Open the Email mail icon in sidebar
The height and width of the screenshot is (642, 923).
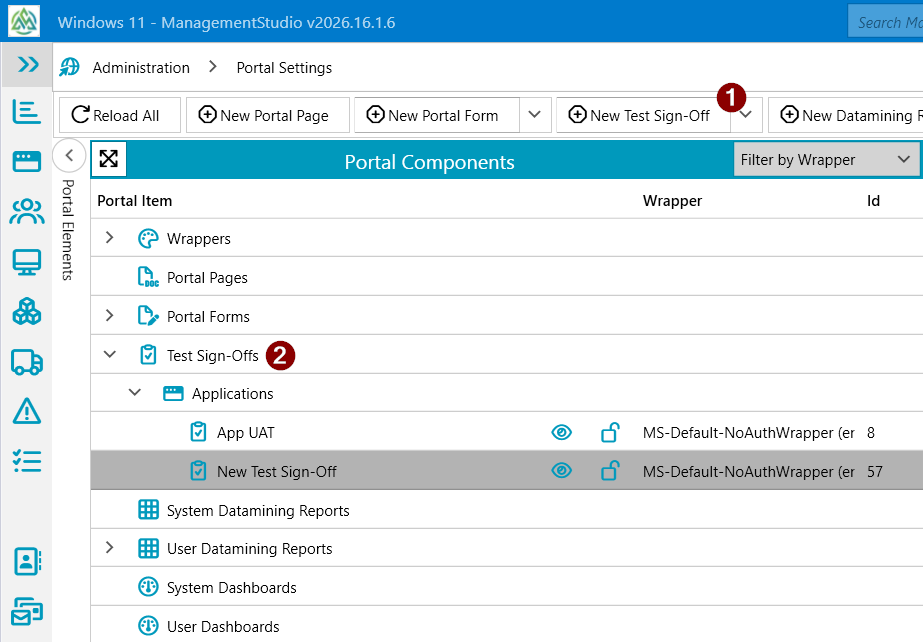[x=26, y=612]
